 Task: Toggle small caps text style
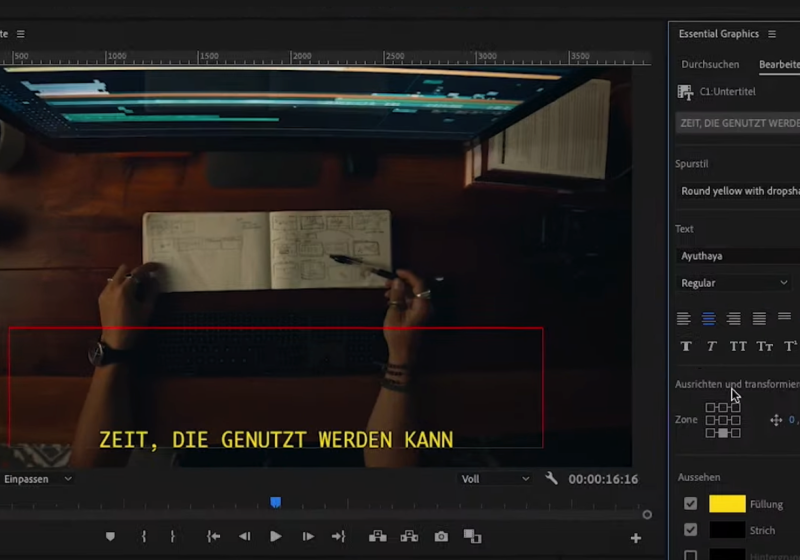point(764,347)
